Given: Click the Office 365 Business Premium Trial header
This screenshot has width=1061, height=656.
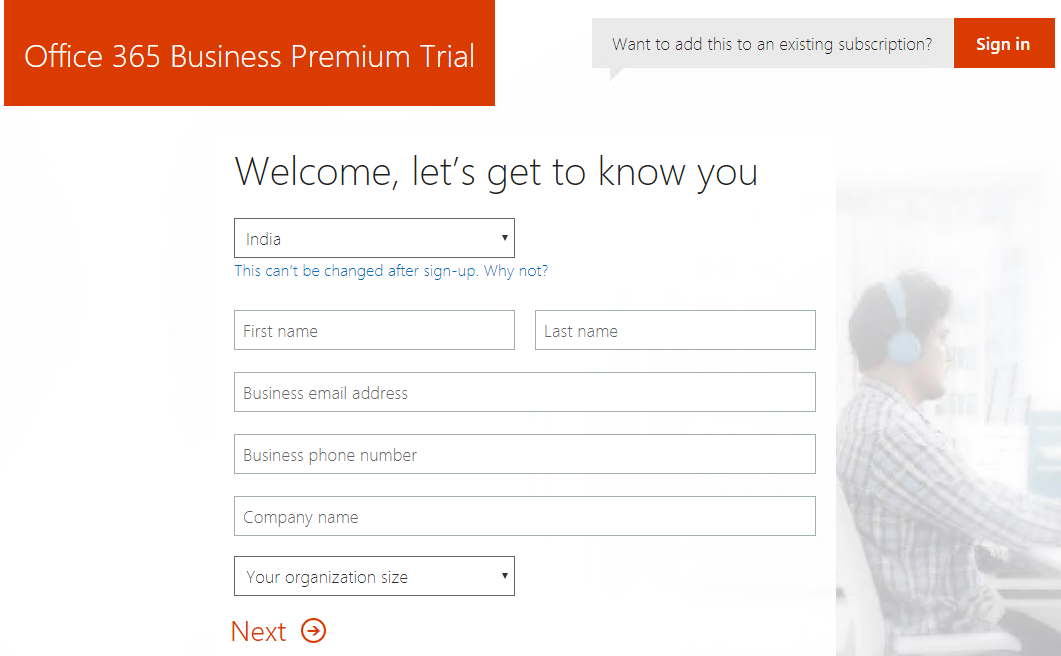Looking at the screenshot, I should tap(249, 56).
